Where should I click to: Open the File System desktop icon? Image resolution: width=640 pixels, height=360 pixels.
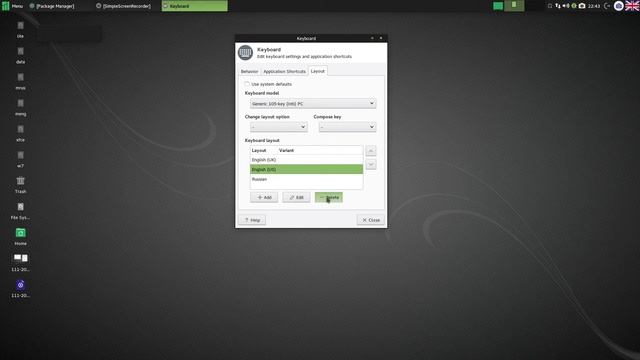(x=20, y=211)
